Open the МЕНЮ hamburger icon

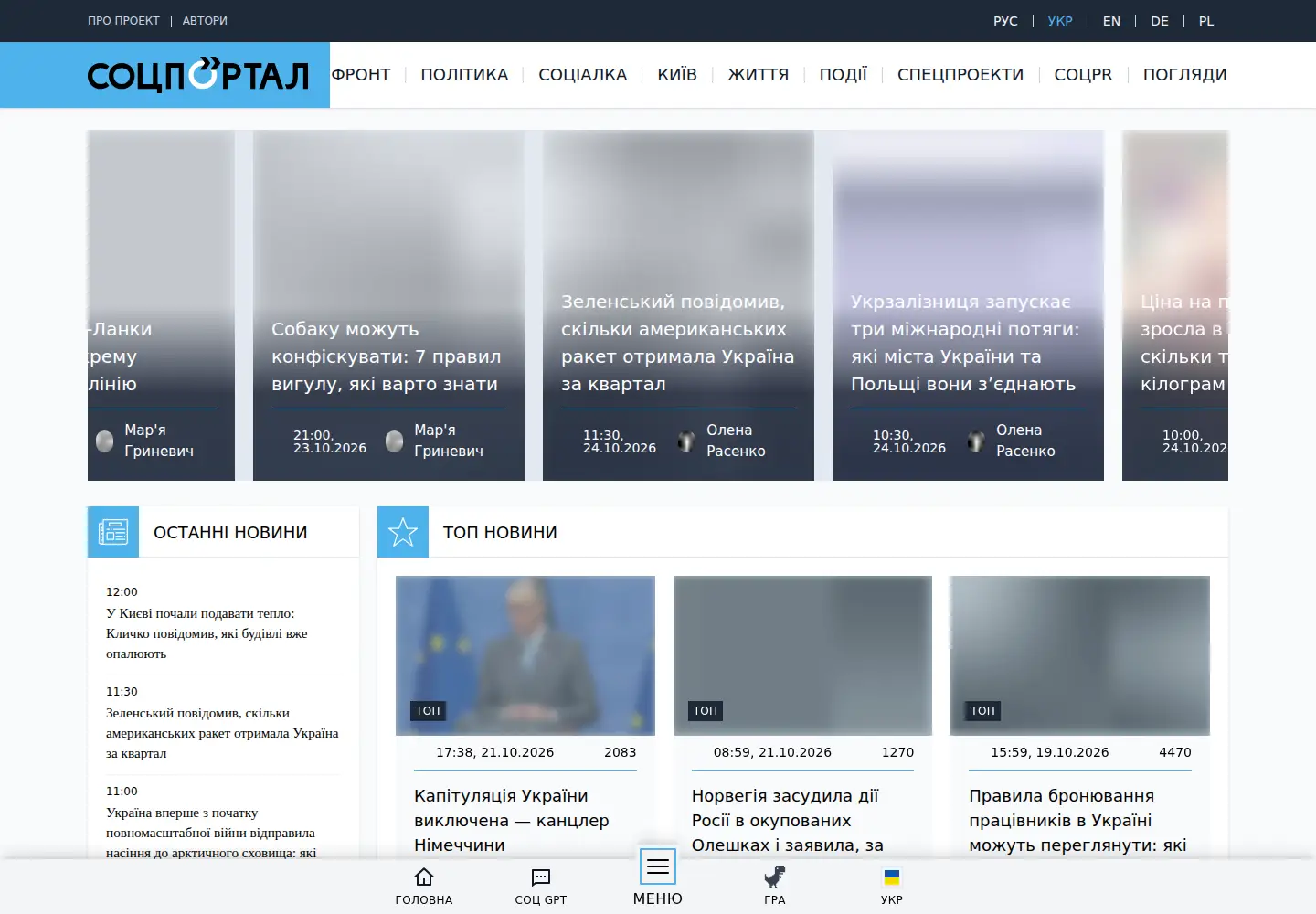pos(658,866)
